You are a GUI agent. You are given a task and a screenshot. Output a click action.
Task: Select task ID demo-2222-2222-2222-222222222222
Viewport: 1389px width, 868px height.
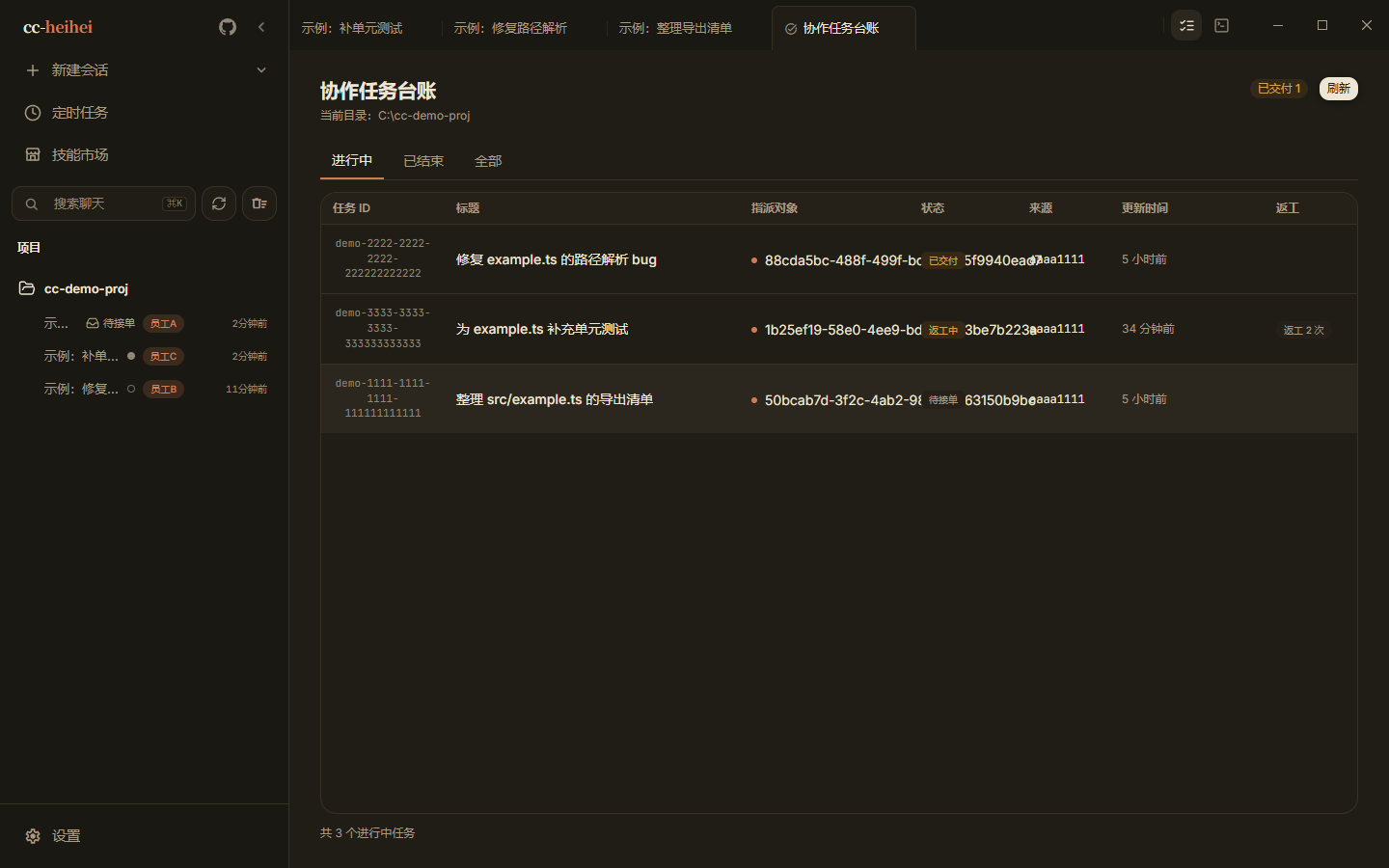(x=383, y=258)
